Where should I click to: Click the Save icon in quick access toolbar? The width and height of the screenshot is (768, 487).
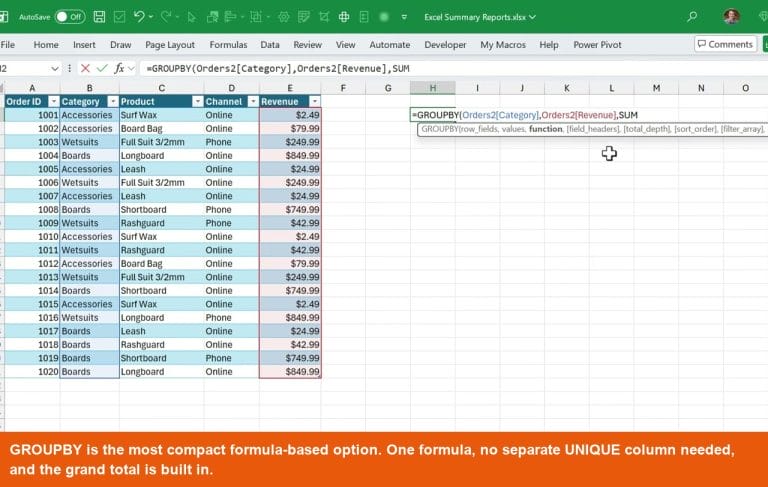[x=99, y=17]
